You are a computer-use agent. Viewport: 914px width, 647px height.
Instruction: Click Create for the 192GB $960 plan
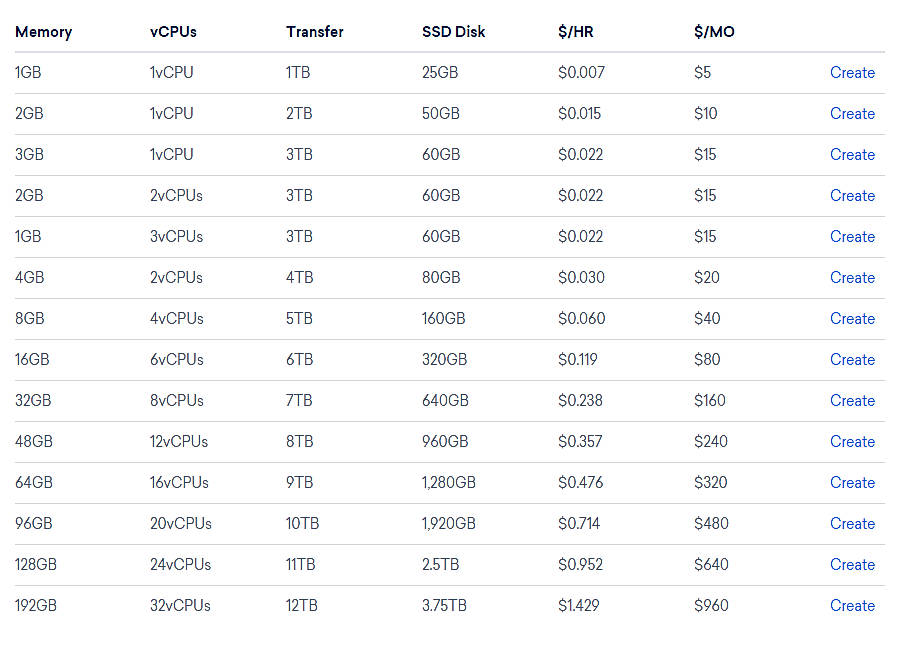click(x=852, y=605)
